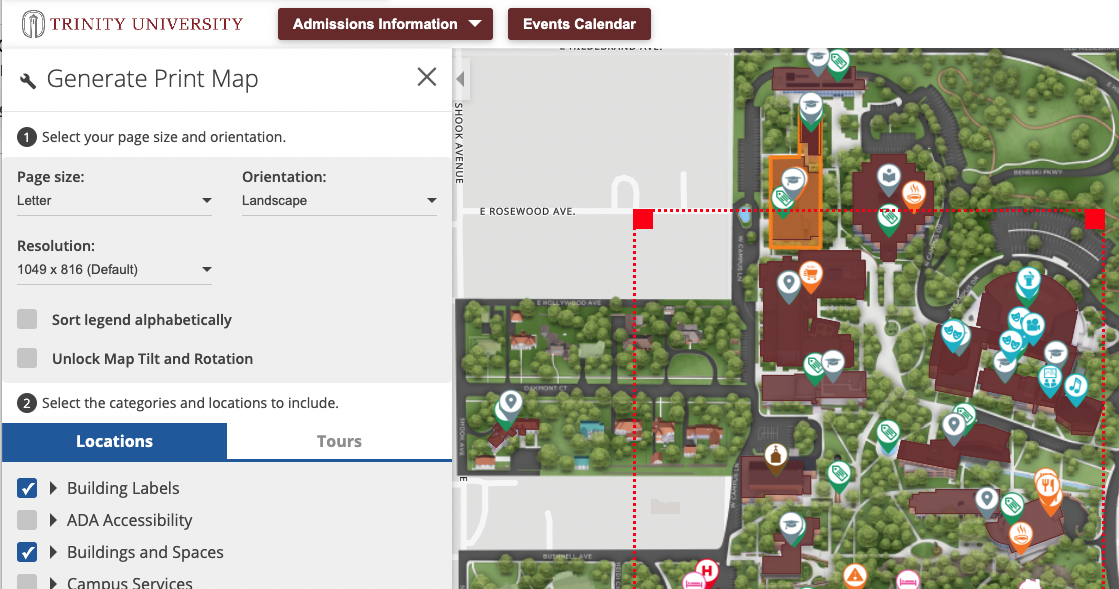Click the orange shopping cart marker
Screen dimensions: 1119x589
[810, 273]
